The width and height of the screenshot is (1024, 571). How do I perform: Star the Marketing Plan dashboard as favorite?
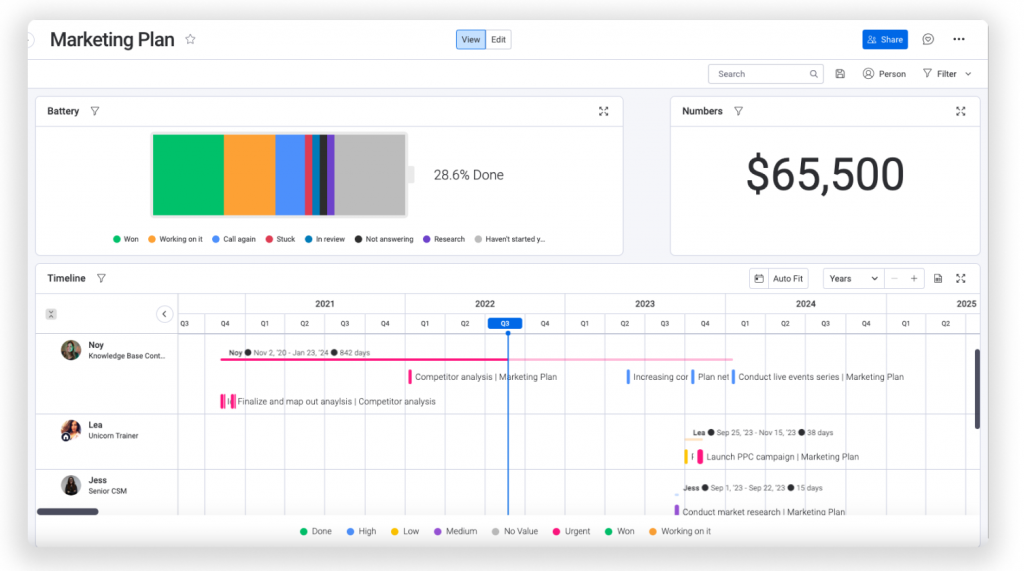pos(190,40)
